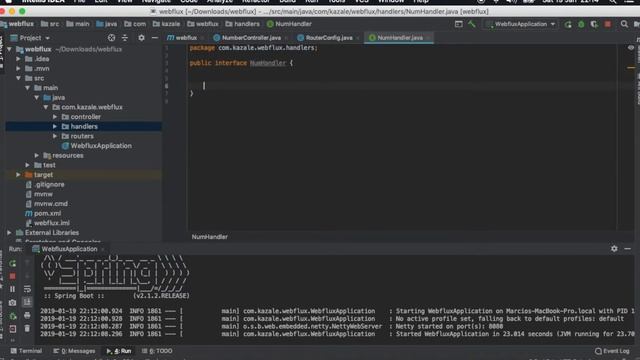This screenshot has height=360, width=640.
Task: Toggle scroll to end of console
Action: click(x=27, y=302)
